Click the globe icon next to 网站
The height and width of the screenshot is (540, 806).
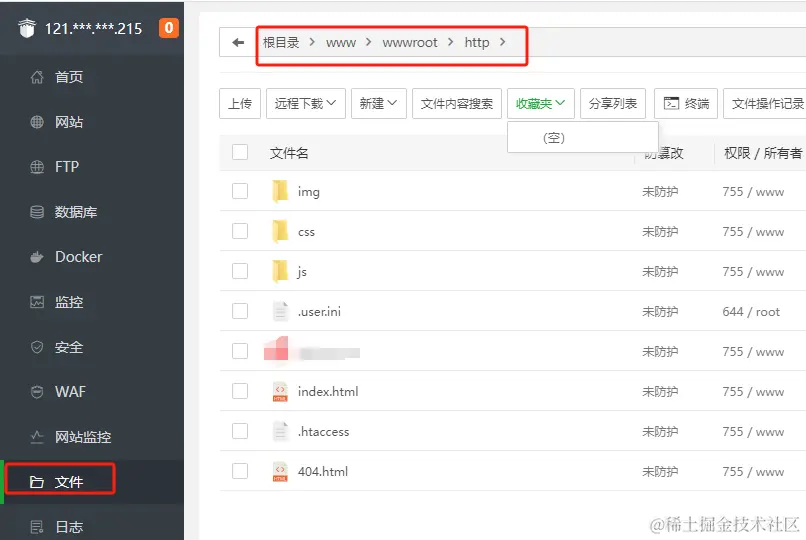point(37,122)
